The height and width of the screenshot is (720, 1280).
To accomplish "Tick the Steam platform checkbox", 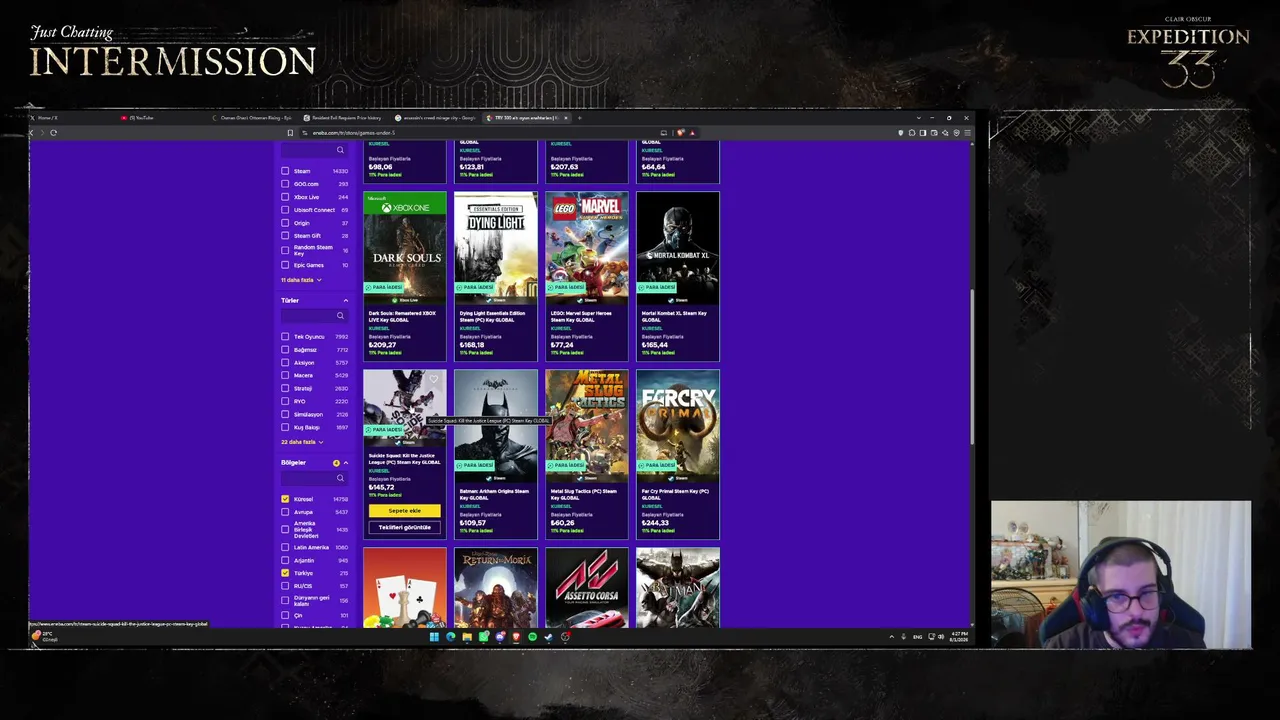I will point(285,171).
